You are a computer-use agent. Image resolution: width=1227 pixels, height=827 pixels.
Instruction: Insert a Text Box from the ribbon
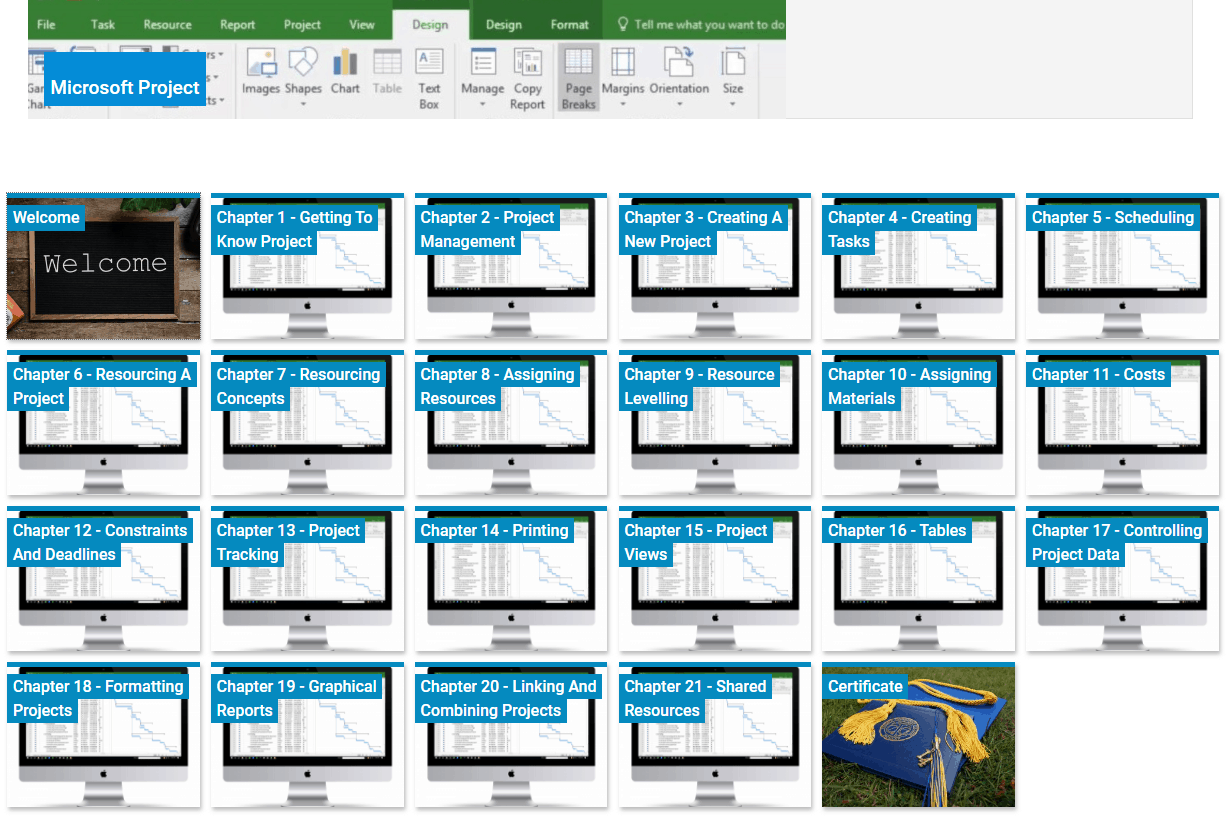(429, 78)
